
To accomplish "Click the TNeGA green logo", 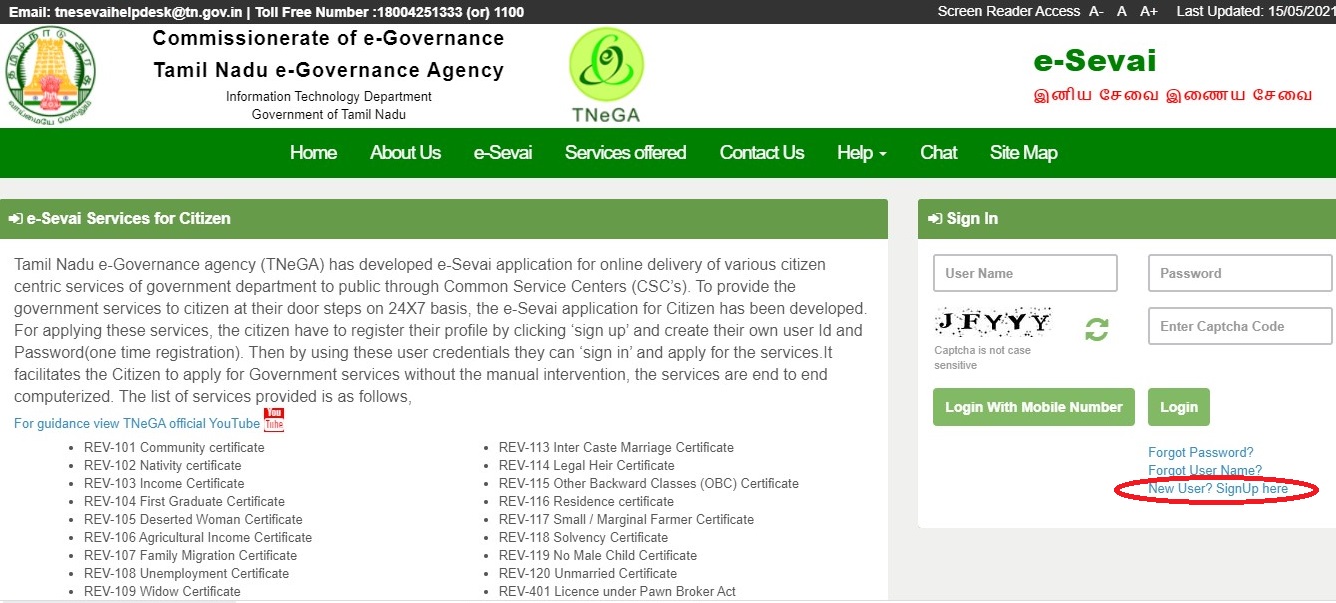I will point(606,76).
